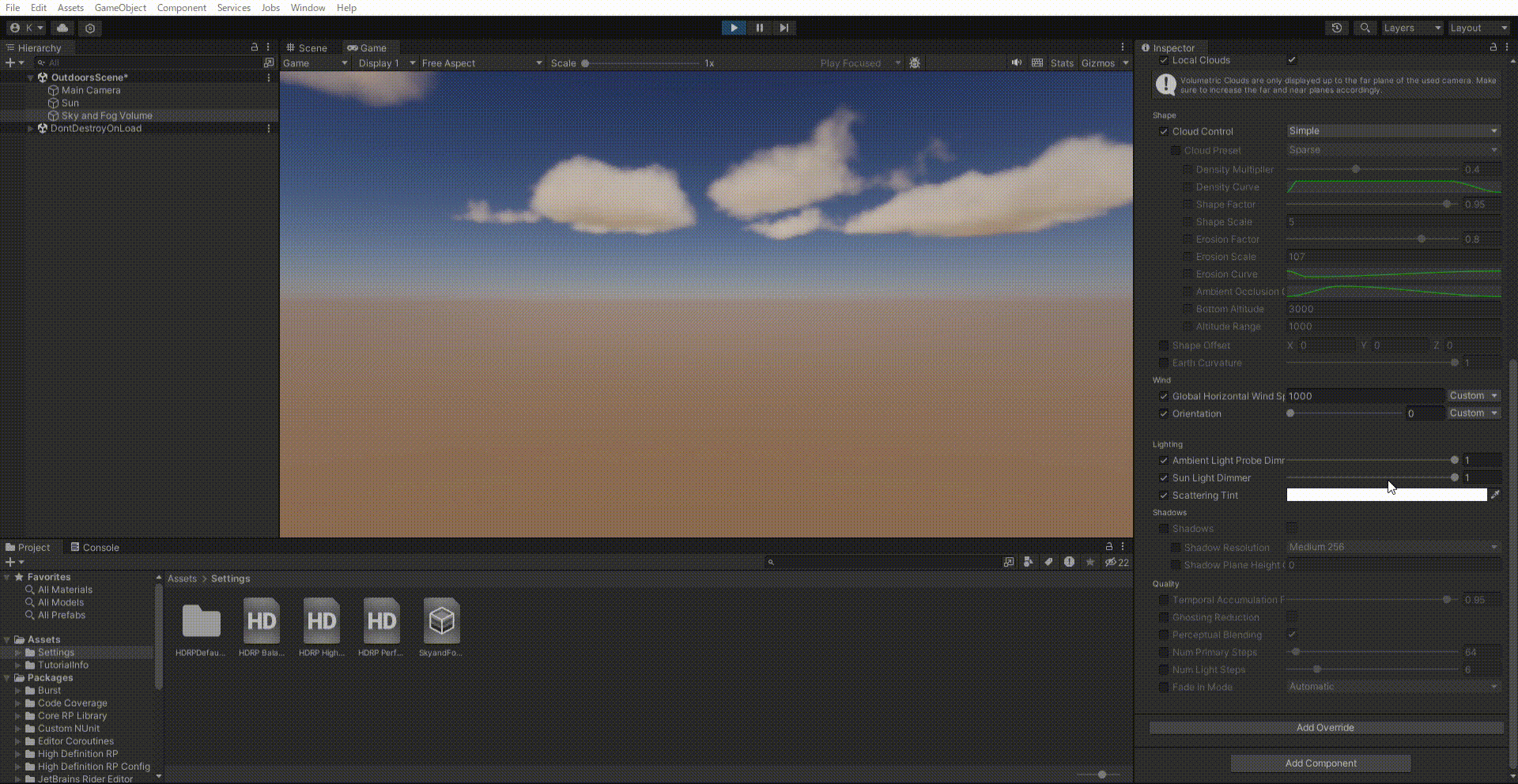The width and height of the screenshot is (1518, 784).
Task: Click the Game view Scale slider
Action: tap(641, 63)
